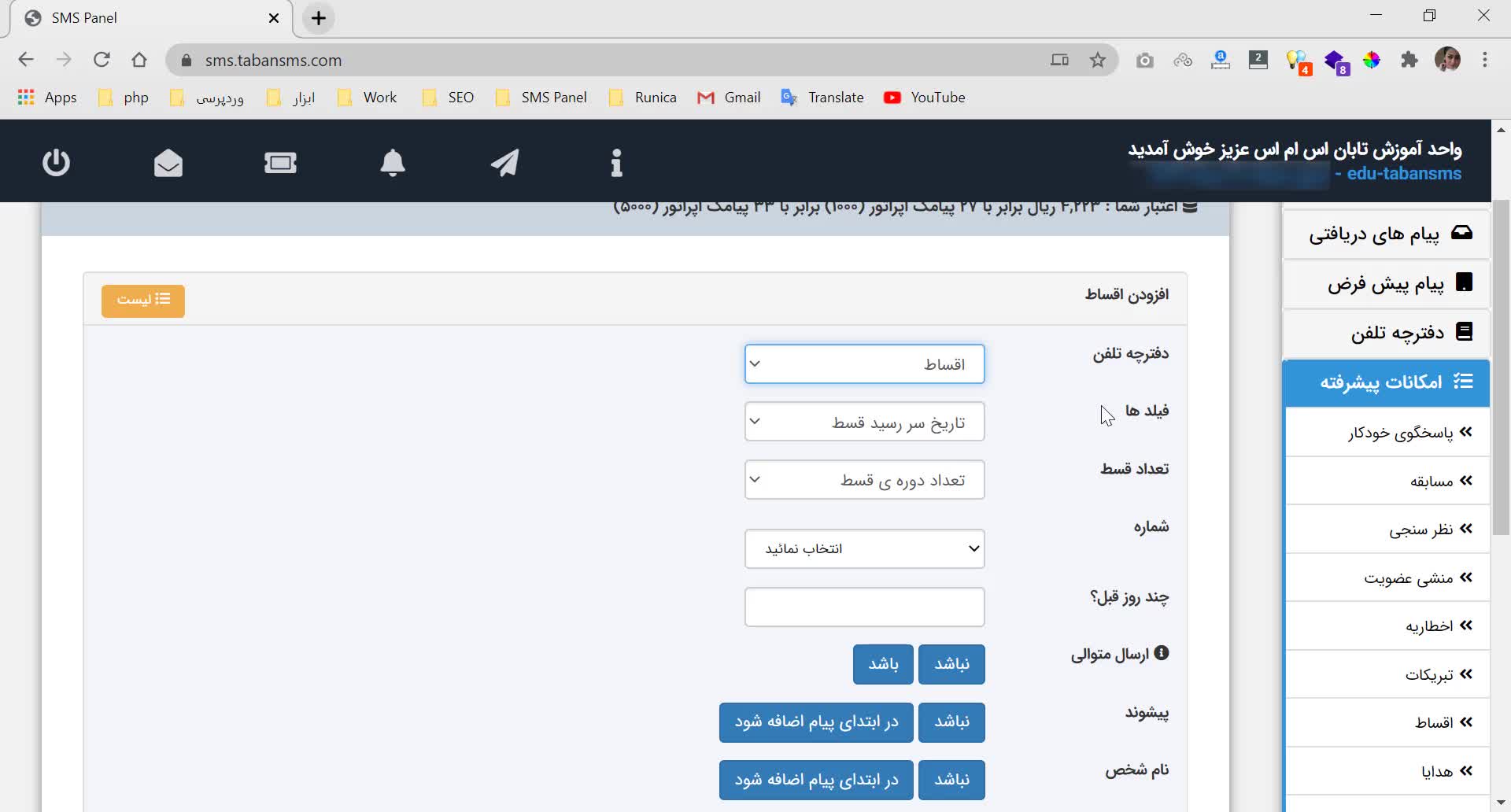1511x812 pixels.
Task: Expand the تاریخ سر رسید قسط dropdown
Action: (x=864, y=423)
